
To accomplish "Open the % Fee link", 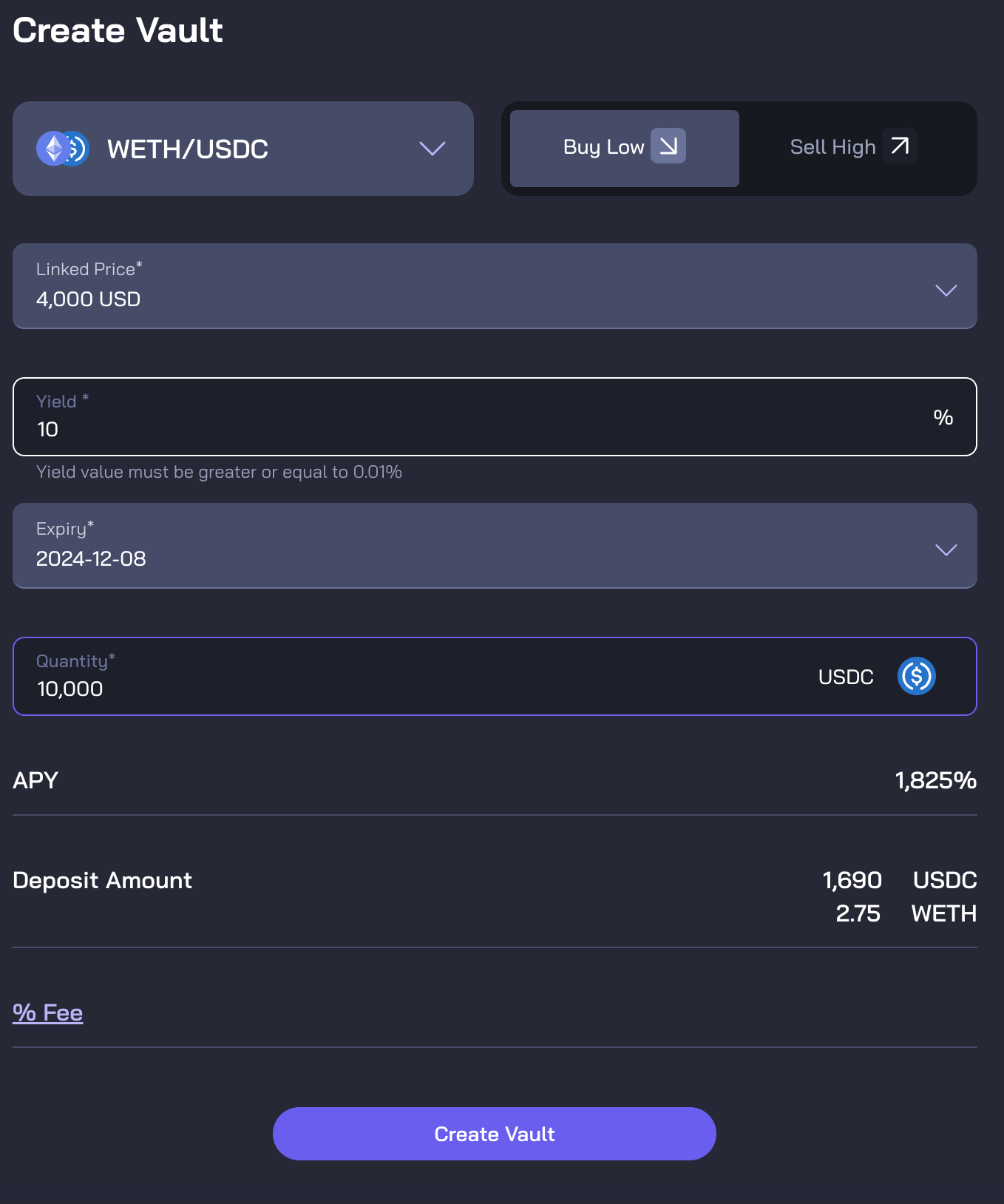I will pos(48,1012).
